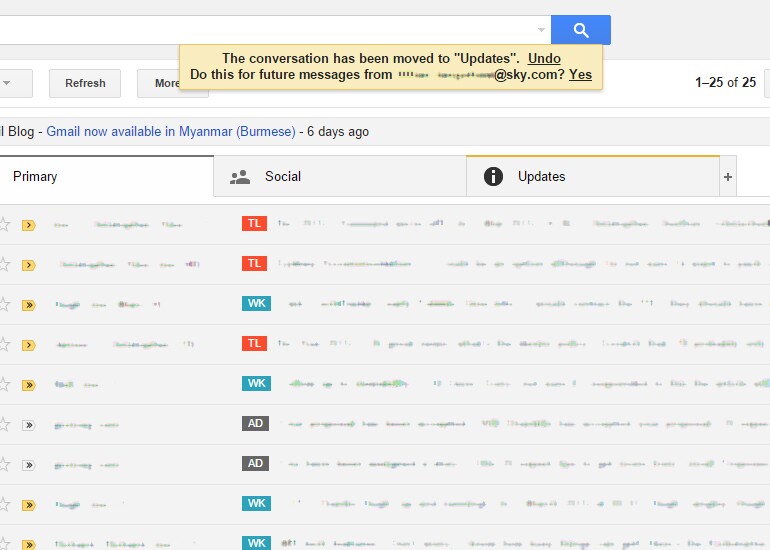Open search options arrow inside search box
Image resolution: width=770 pixels, height=550 pixels.
(x=541, y=30)
